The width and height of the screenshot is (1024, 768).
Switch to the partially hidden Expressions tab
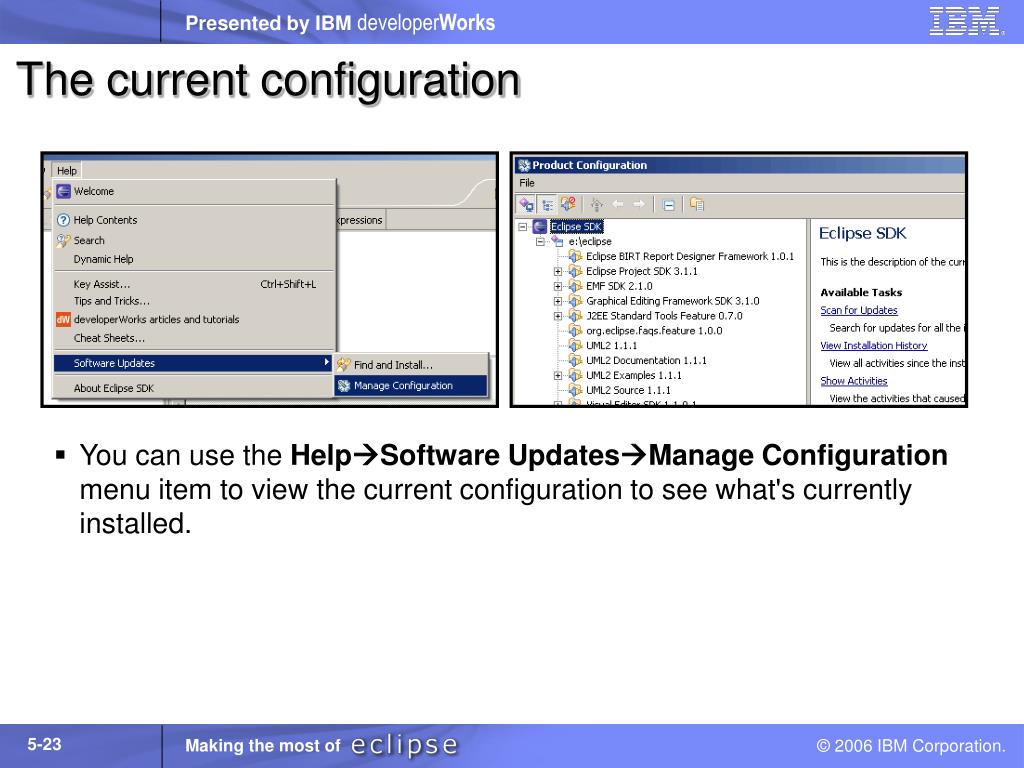(360, 220)
